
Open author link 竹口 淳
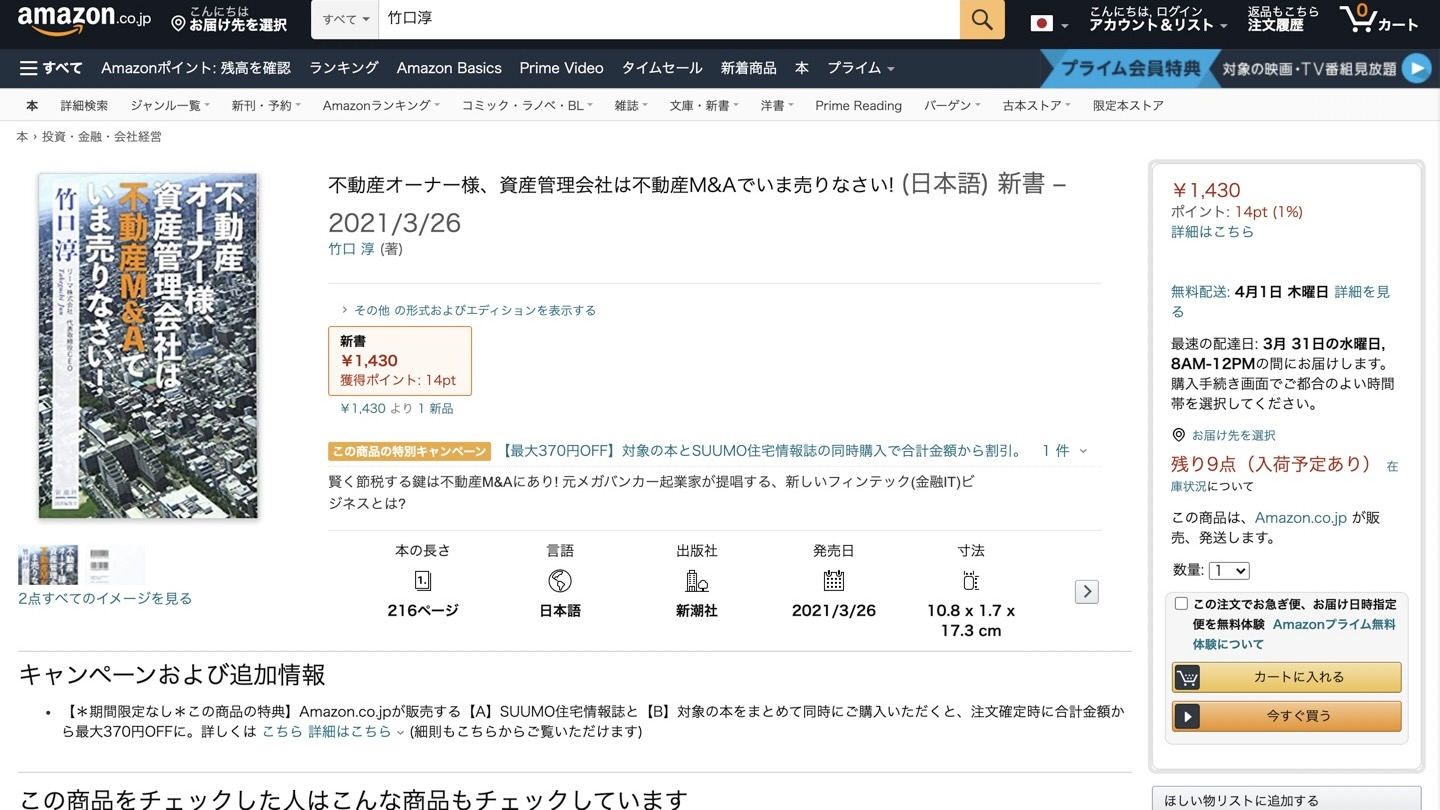coord(351,249)
